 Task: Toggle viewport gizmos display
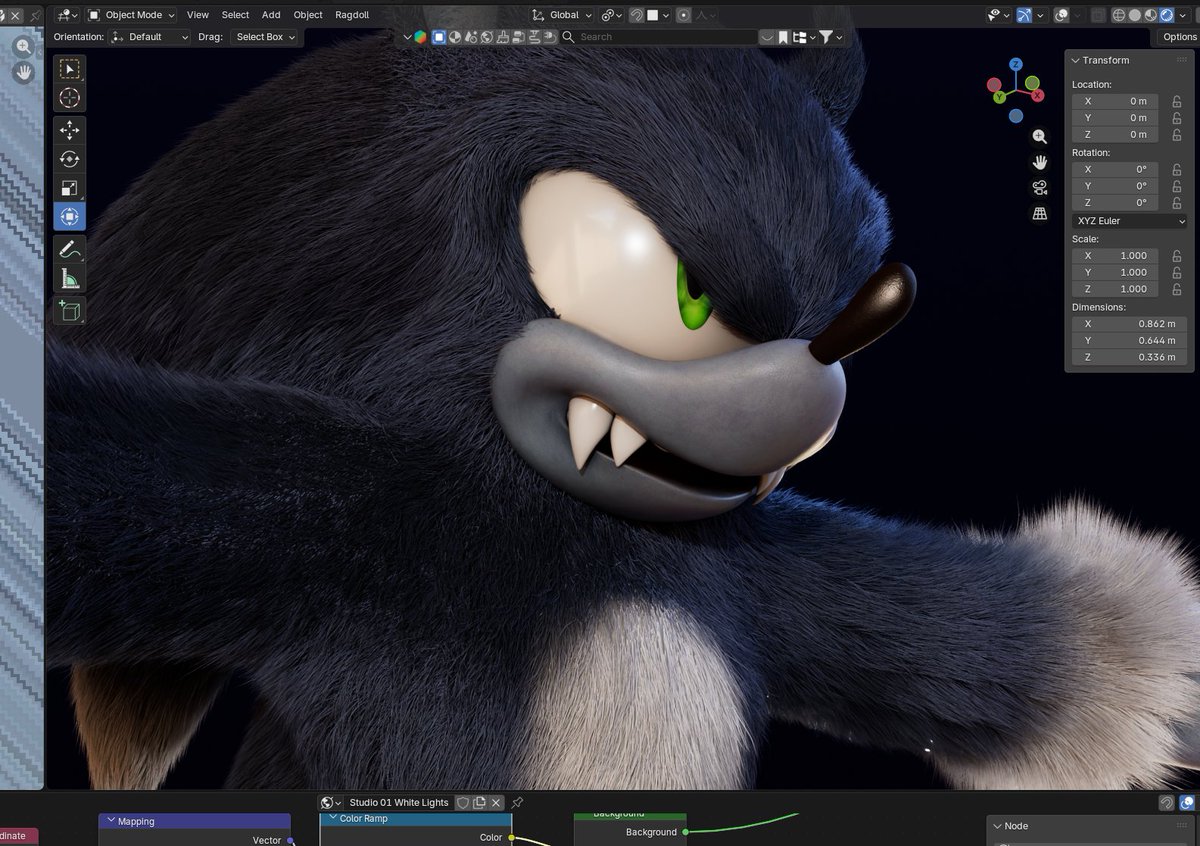coord(1025,15)
